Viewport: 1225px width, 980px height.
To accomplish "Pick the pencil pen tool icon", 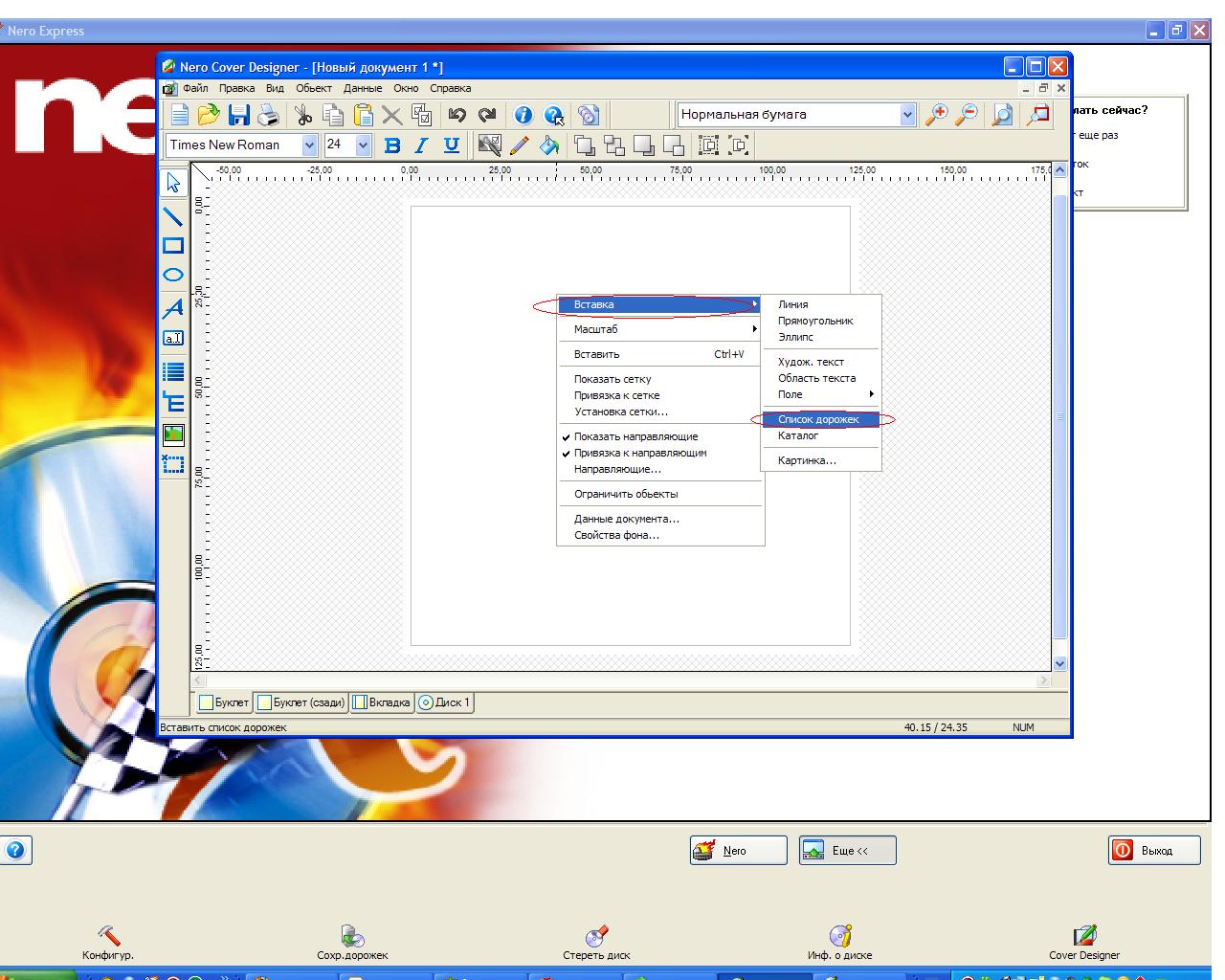I will click(x=520, y=145).
